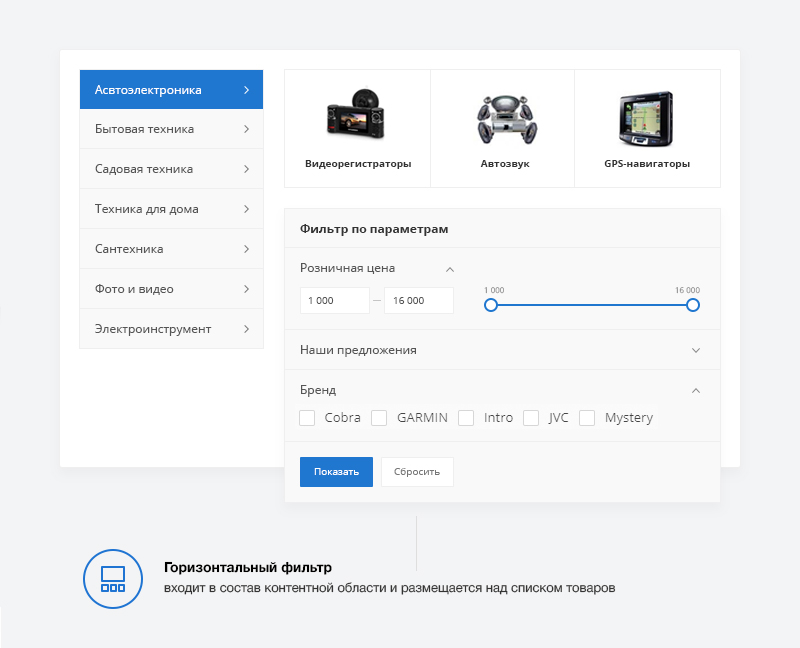The height and width of the screenshot is (648, 800).
Task: Tick the Mystery brand checkbox
Action: [587, 418]
